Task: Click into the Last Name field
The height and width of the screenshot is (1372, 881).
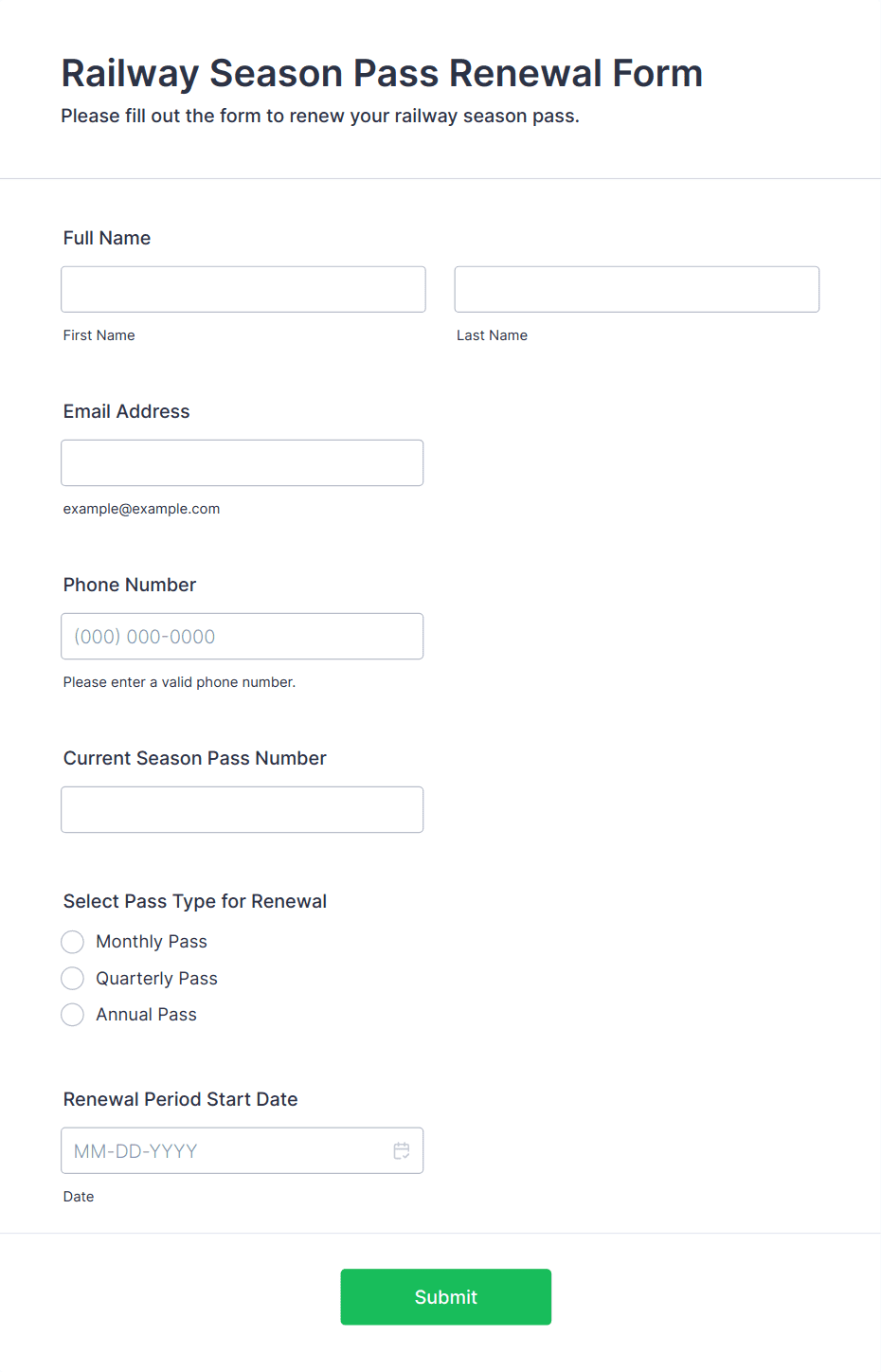Action: coord(637,289)
